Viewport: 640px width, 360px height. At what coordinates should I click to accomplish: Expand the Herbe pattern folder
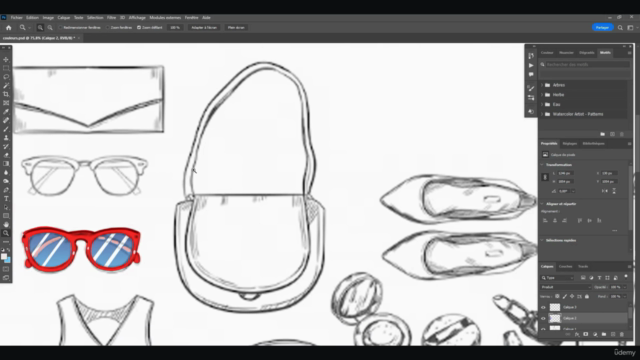(542, 95)
